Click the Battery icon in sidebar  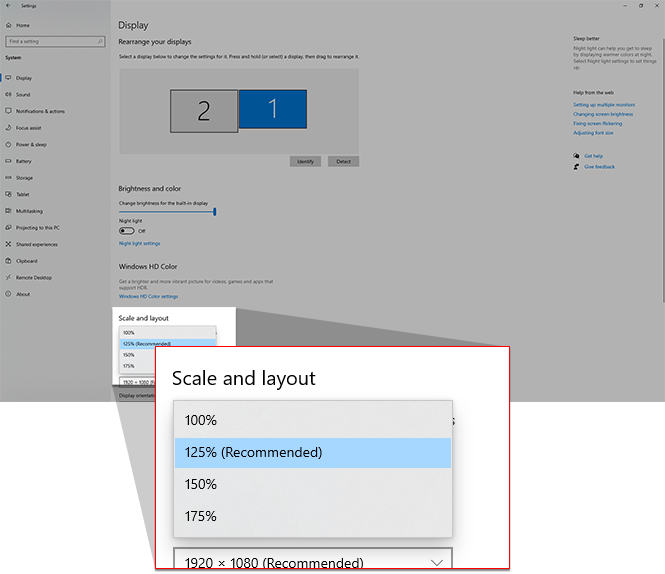tap(8, 161)
